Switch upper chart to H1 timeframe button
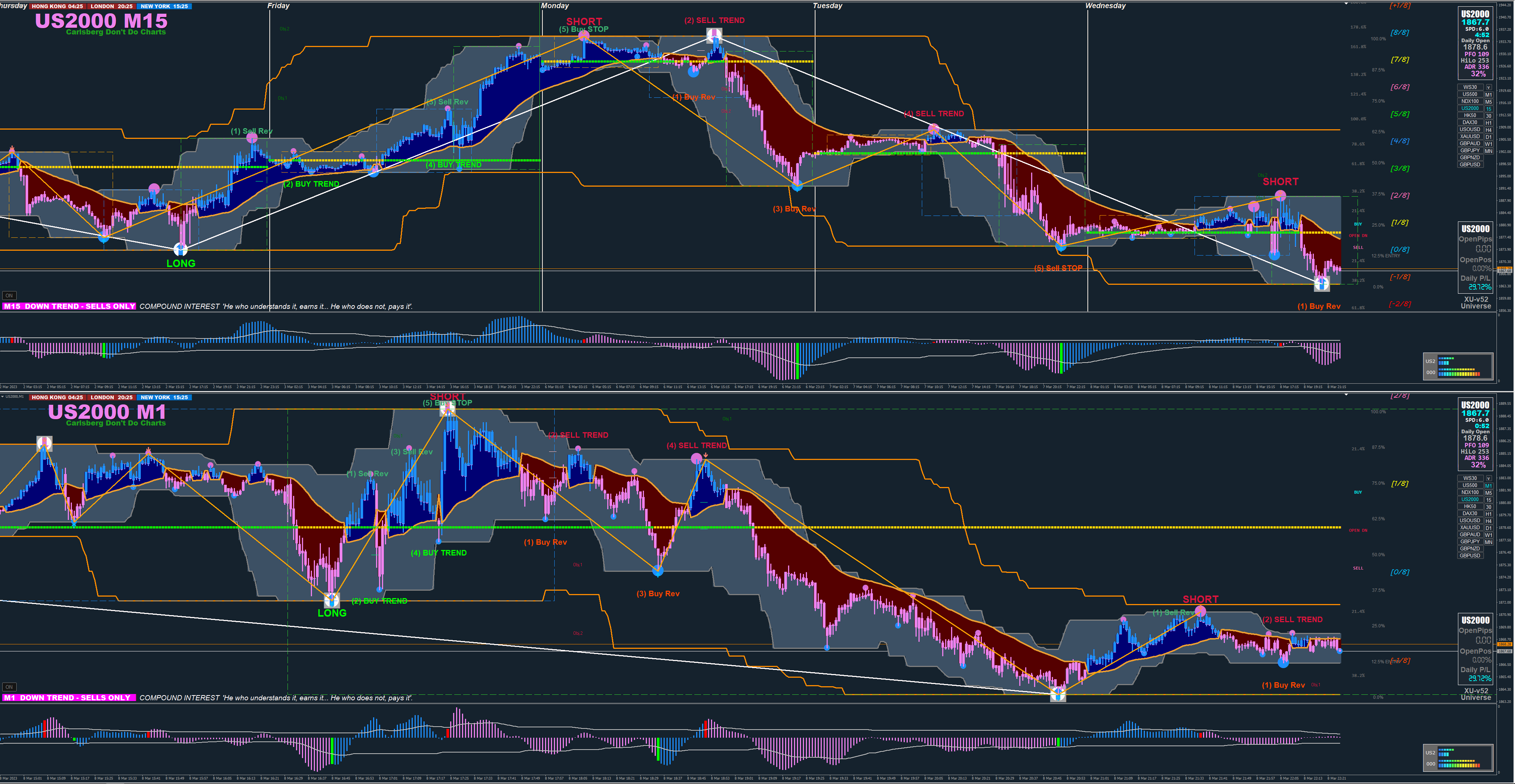 click(x=1489, y=122)
